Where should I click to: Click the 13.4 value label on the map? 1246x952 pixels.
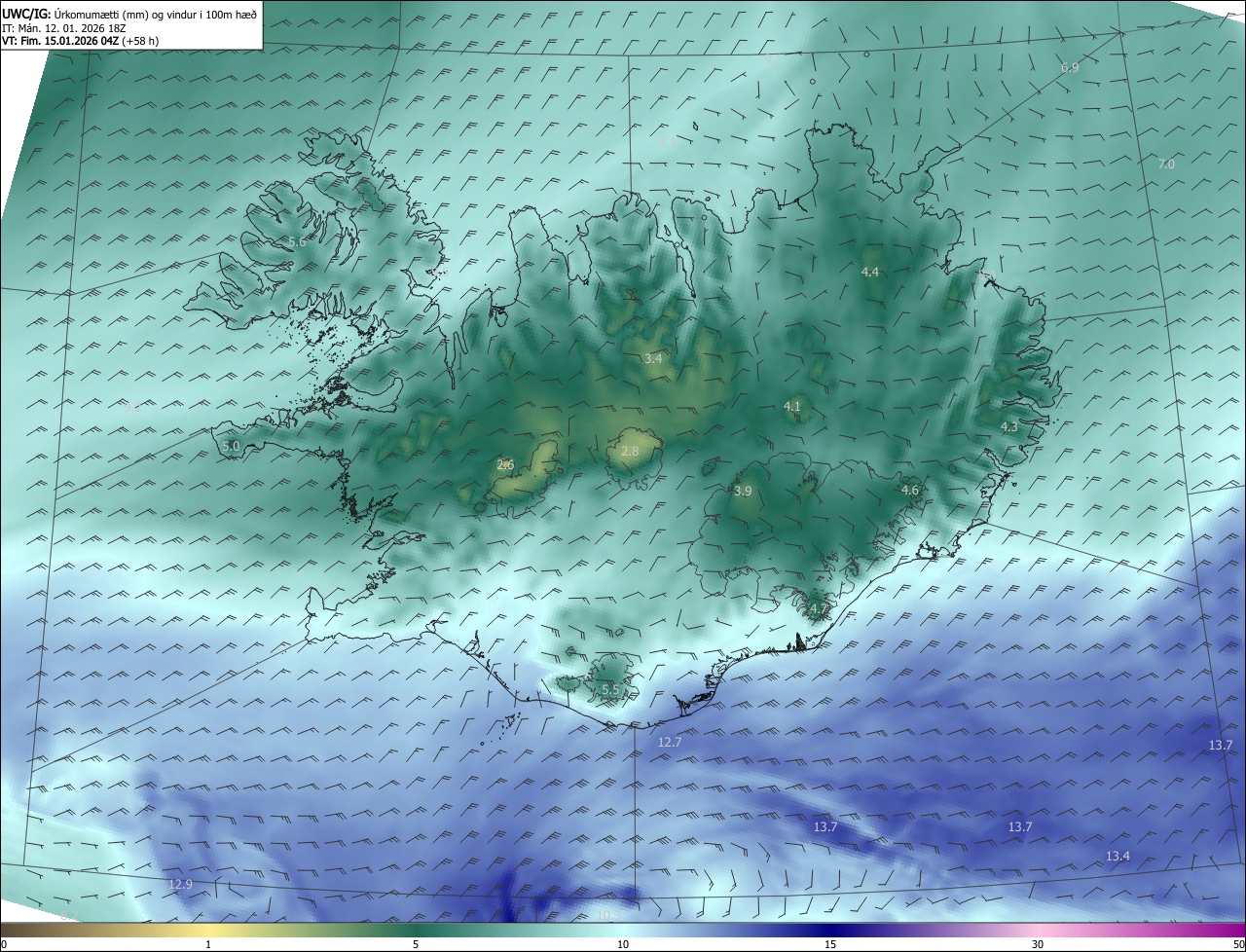1118,856
